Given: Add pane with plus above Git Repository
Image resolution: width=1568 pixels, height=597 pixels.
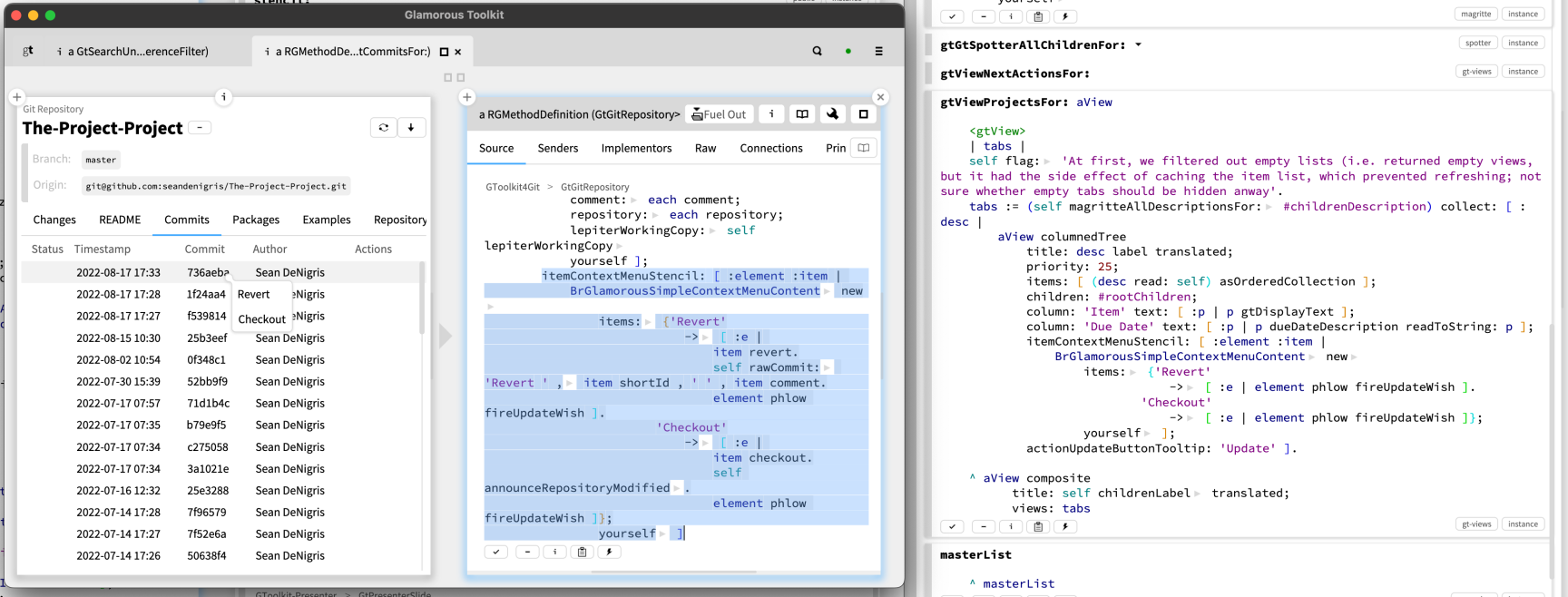Looking at the screenshot, I should pos(16,97).
